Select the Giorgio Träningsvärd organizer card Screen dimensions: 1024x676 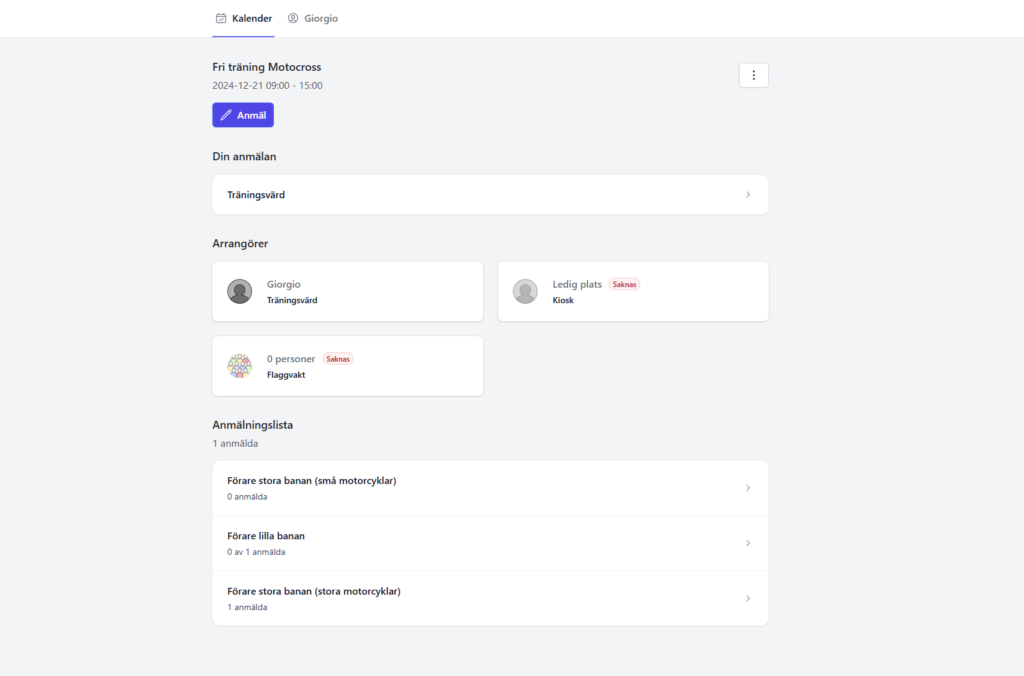pos(347,292)
